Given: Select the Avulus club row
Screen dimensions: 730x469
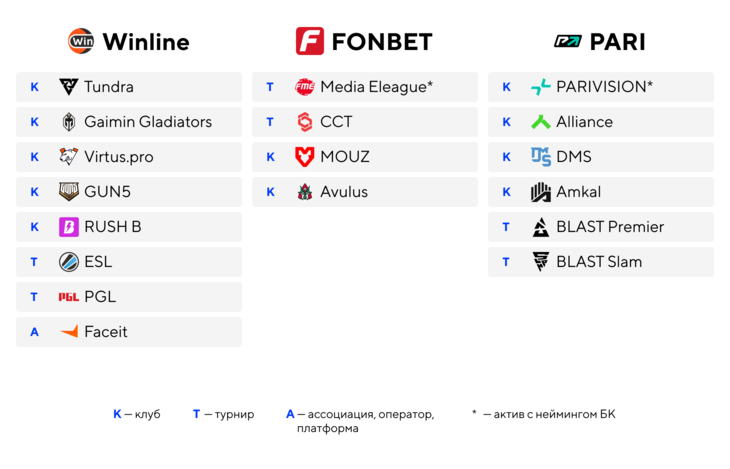Looking at the screenshot, I should pos(365,192).
